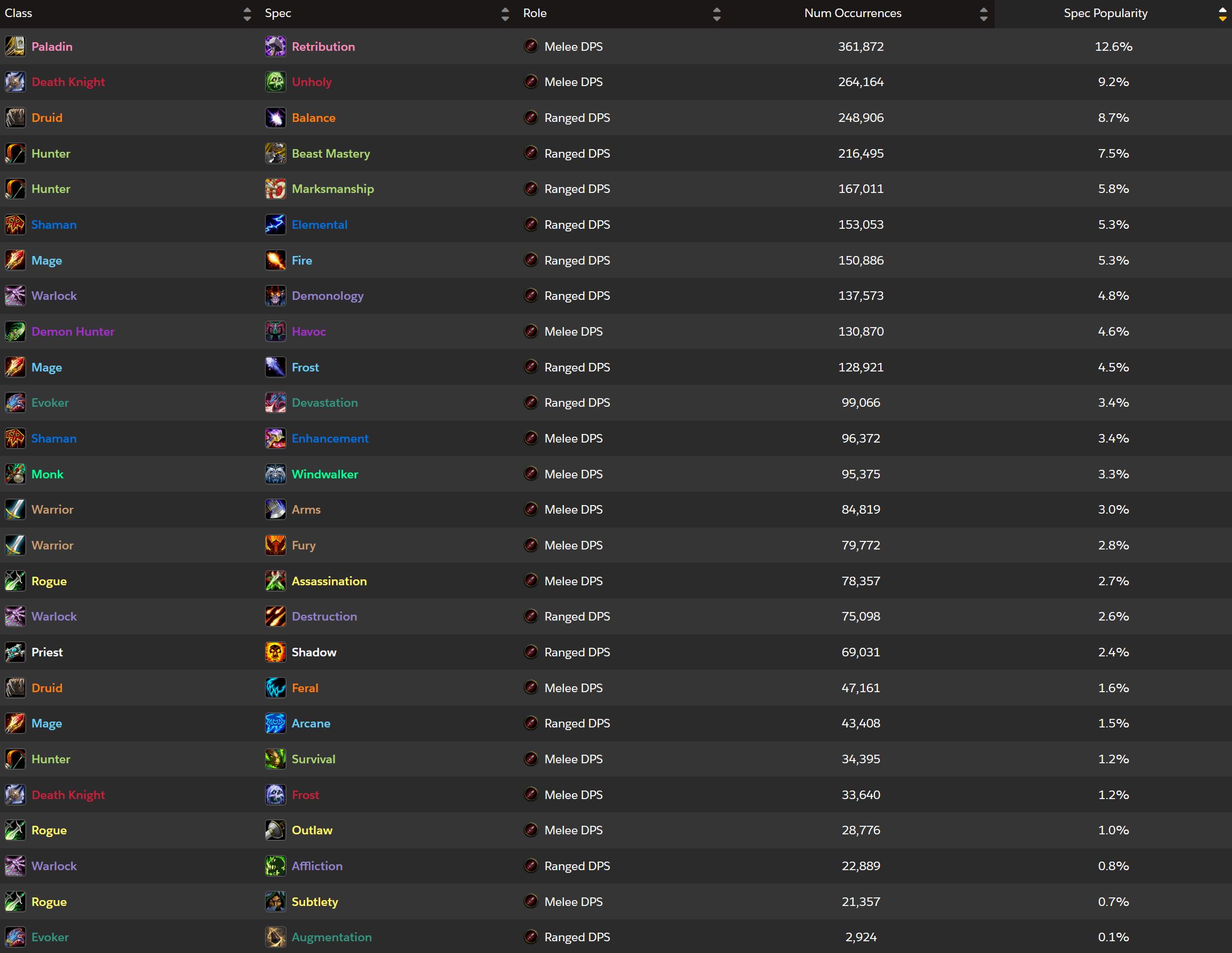Click the Assassination spec icon
The width and height of the screenshot is (1232, 953).
tap(275, 580)
